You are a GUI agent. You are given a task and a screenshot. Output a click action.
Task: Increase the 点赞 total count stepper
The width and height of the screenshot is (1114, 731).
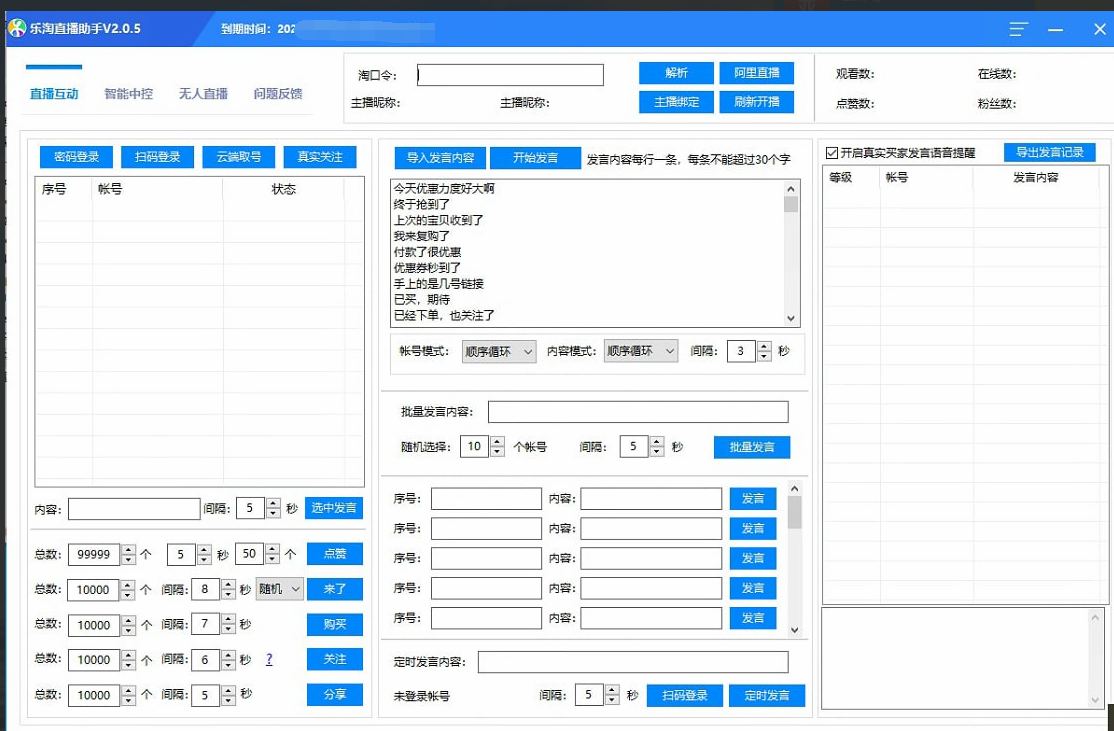[128, 549]
